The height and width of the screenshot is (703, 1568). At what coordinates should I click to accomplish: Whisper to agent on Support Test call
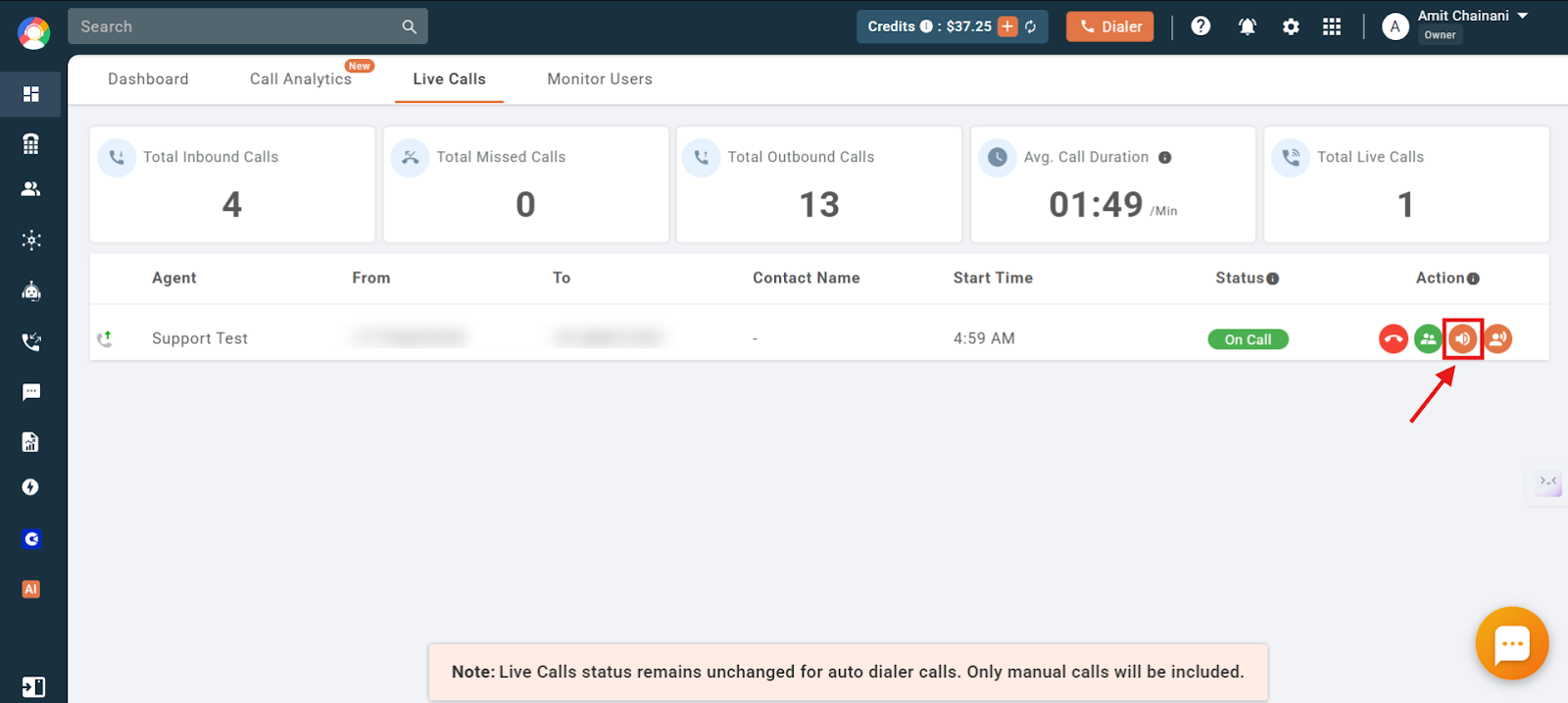point(1497,339)
